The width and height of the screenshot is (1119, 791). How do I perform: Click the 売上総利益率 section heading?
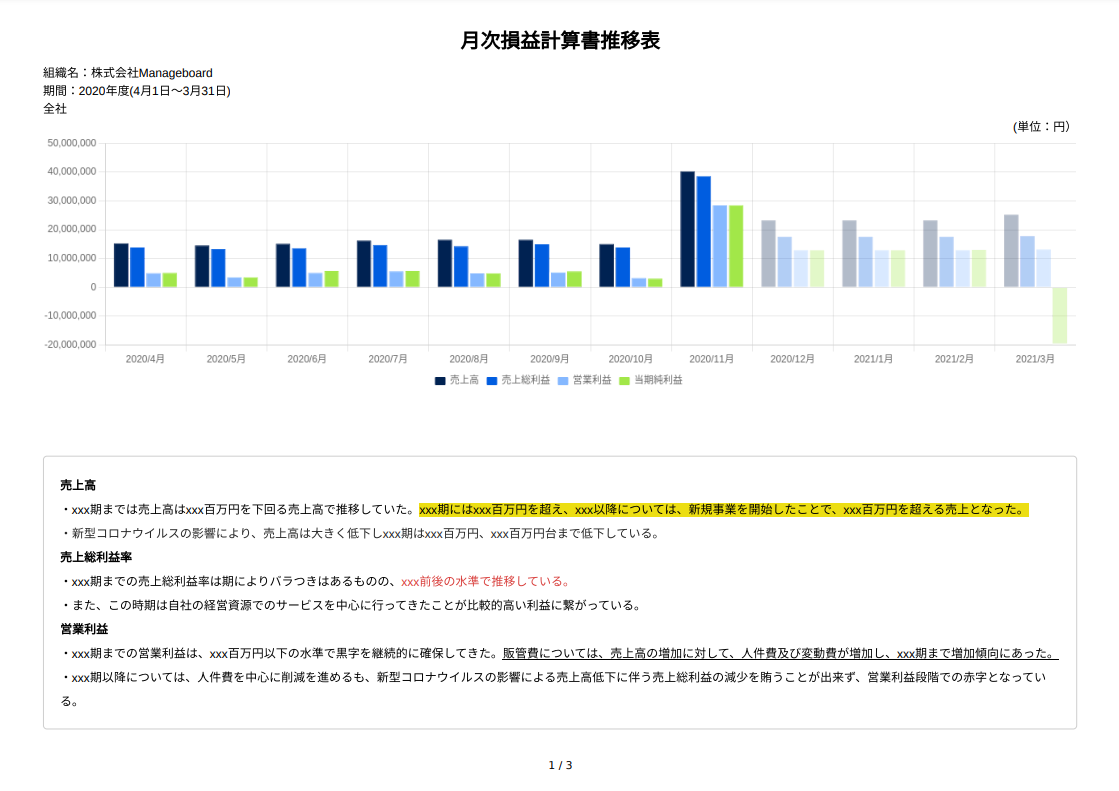pyautogui.click(x=96, y=558)
